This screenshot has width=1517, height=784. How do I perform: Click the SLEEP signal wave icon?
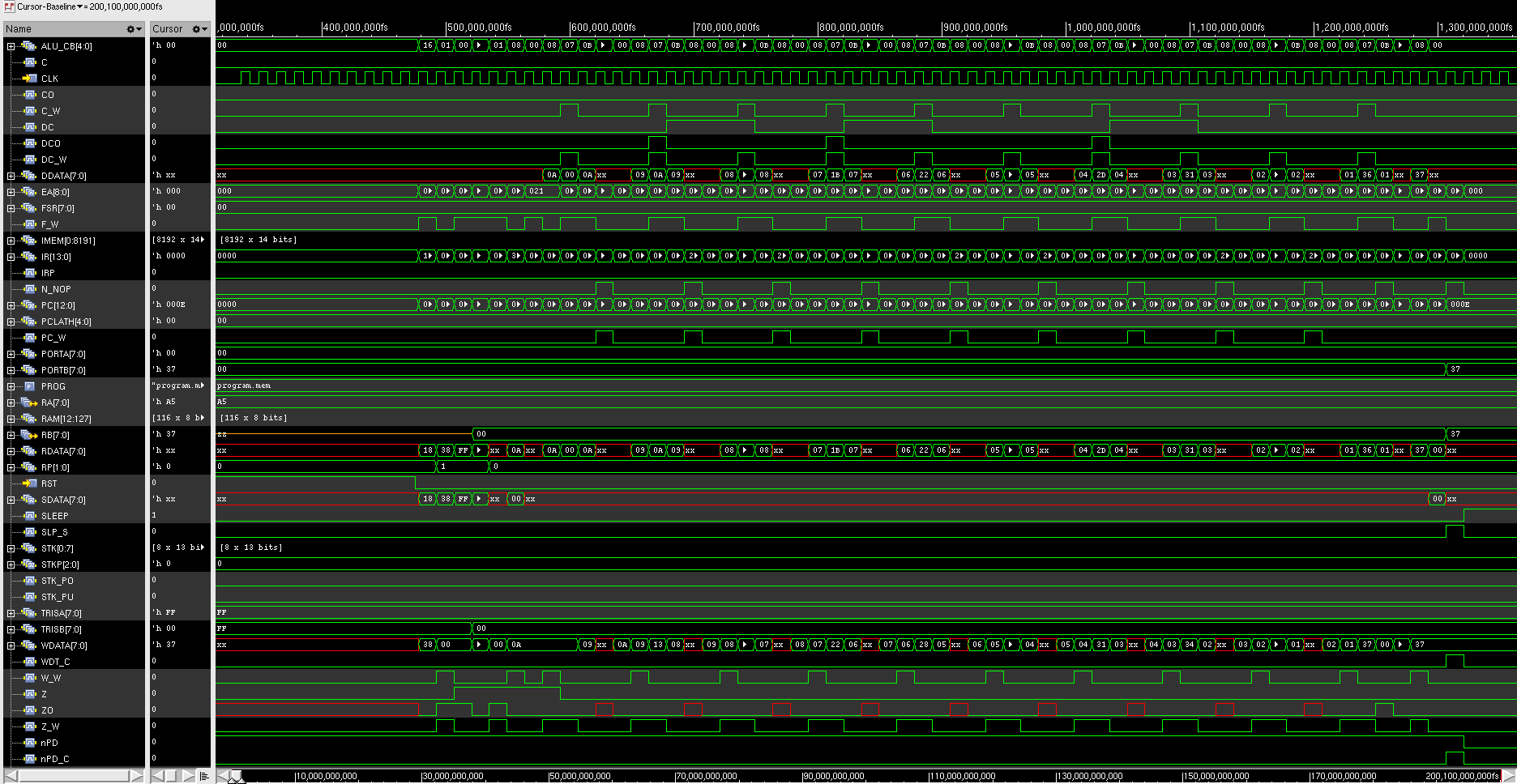click(x=29, y=516)
